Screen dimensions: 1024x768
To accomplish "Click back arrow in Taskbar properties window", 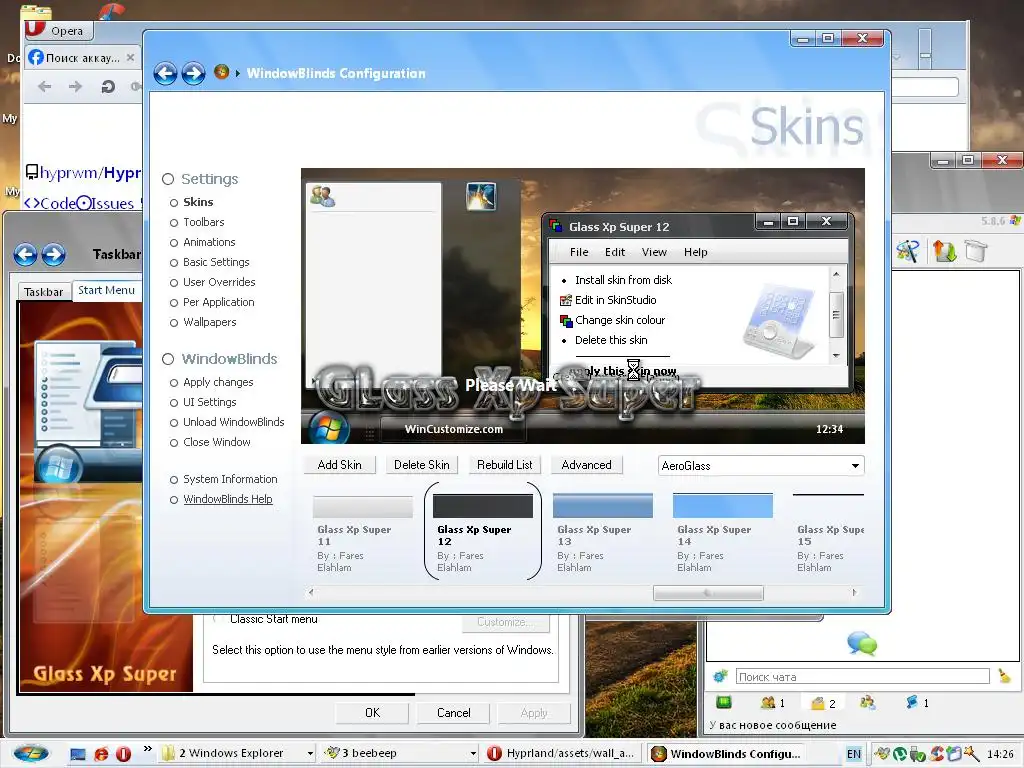I will [x=25, y=254].
